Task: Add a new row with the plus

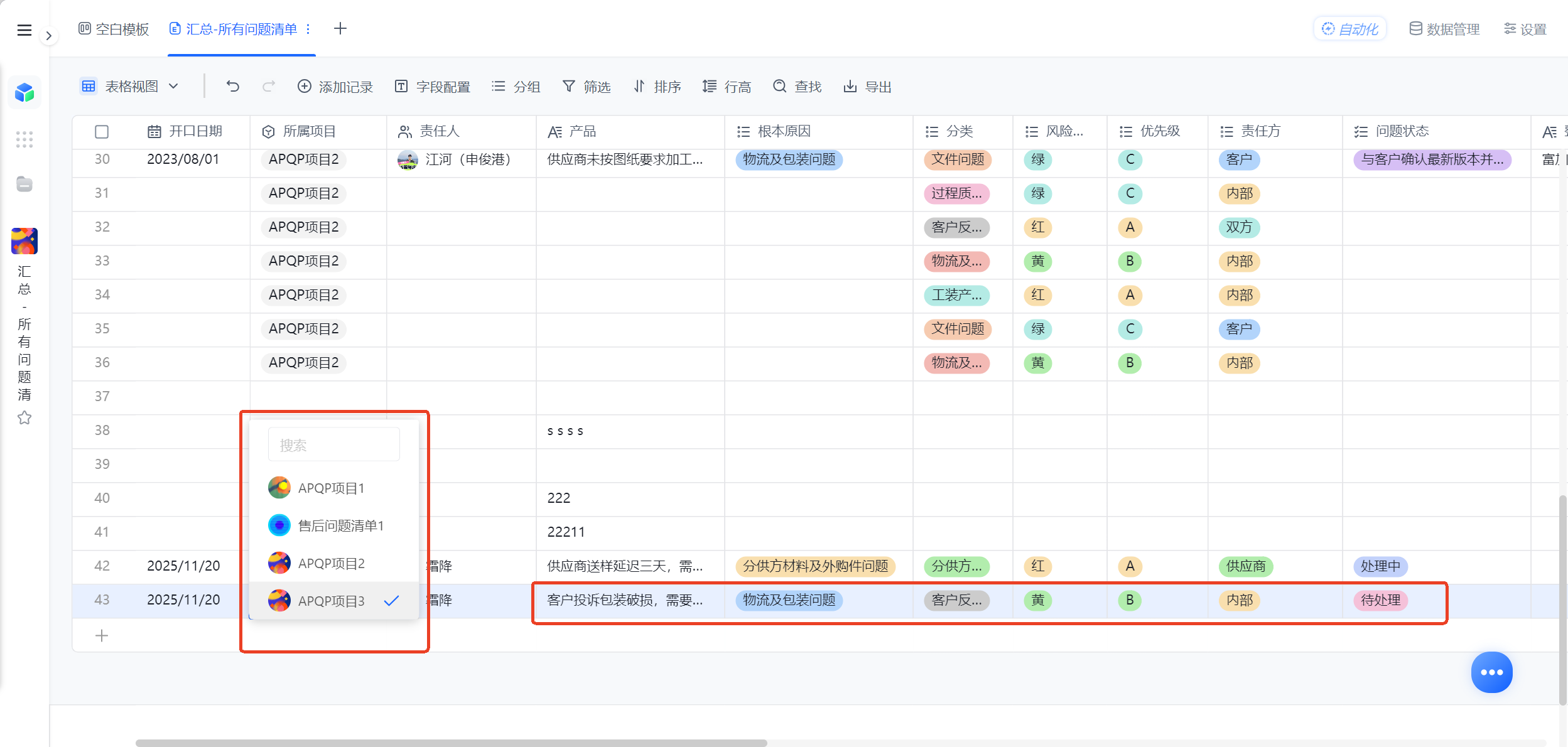Action: coord(102,636)
